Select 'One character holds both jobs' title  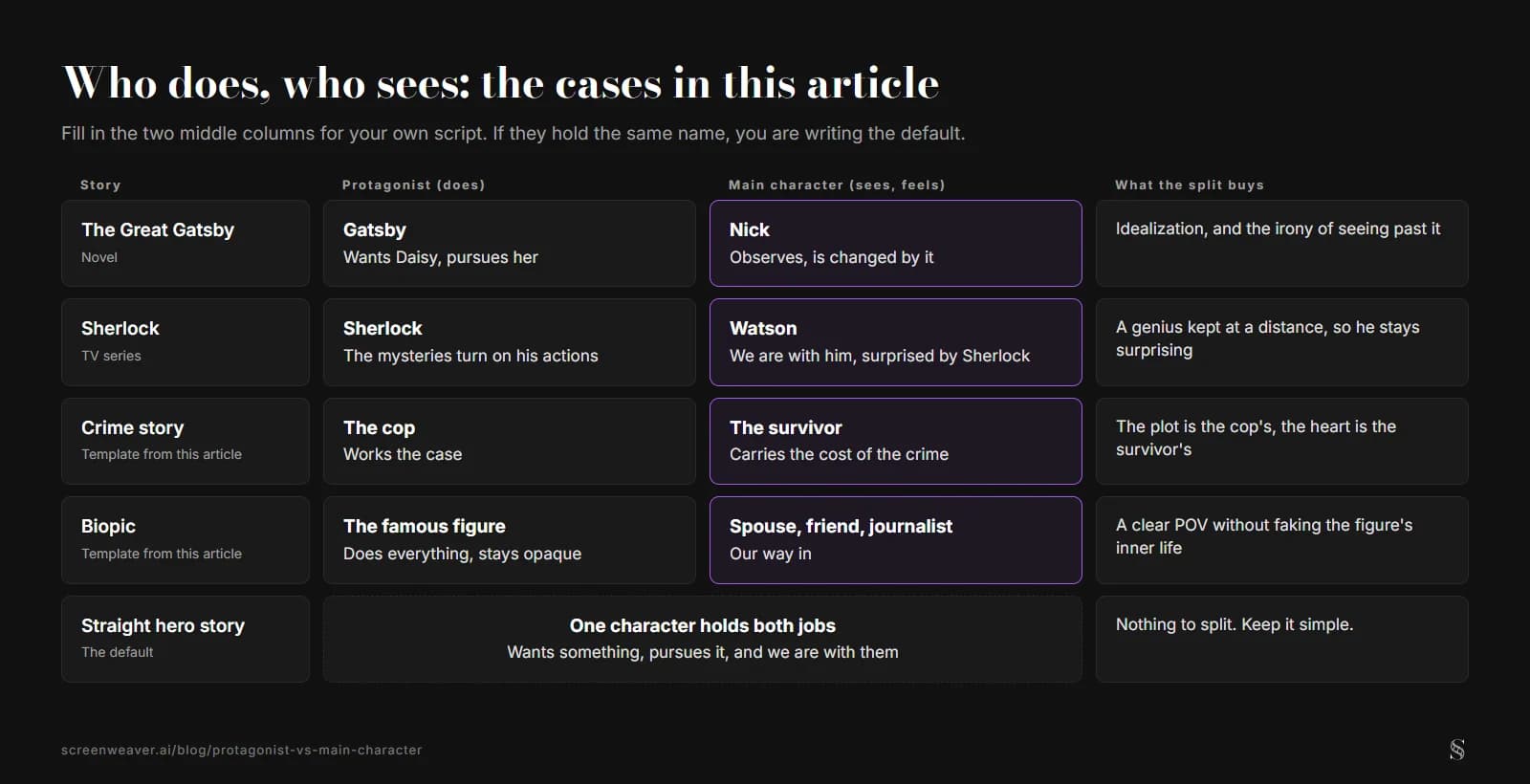(x=703, y=625)
